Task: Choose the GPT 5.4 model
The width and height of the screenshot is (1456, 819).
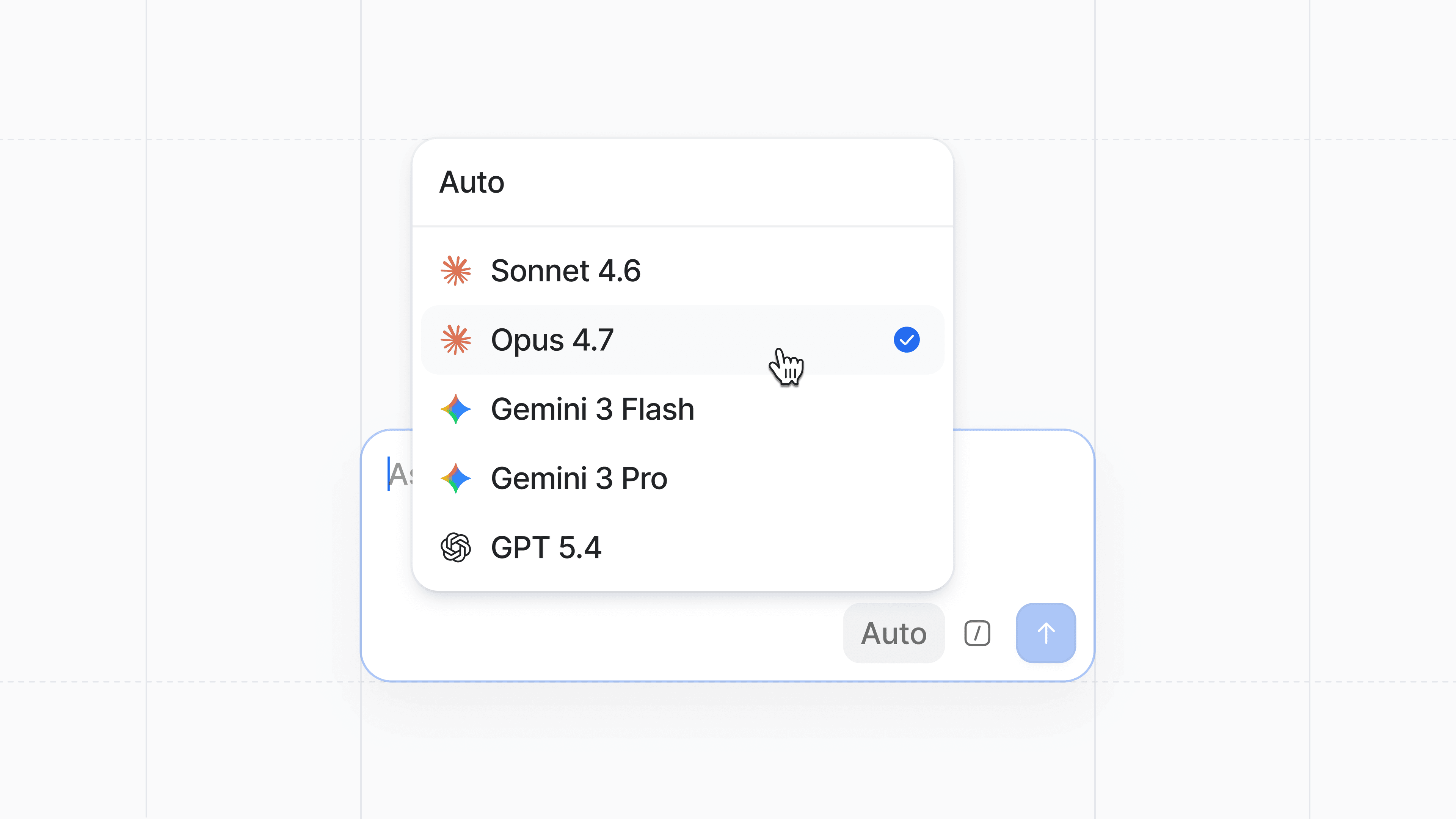Action: tap(546, 547)
